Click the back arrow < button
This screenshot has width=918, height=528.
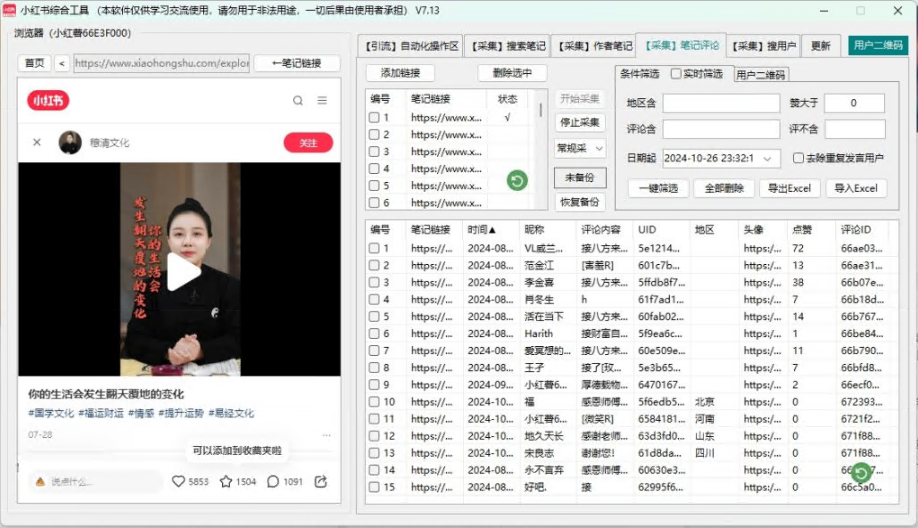click(62, 63)
